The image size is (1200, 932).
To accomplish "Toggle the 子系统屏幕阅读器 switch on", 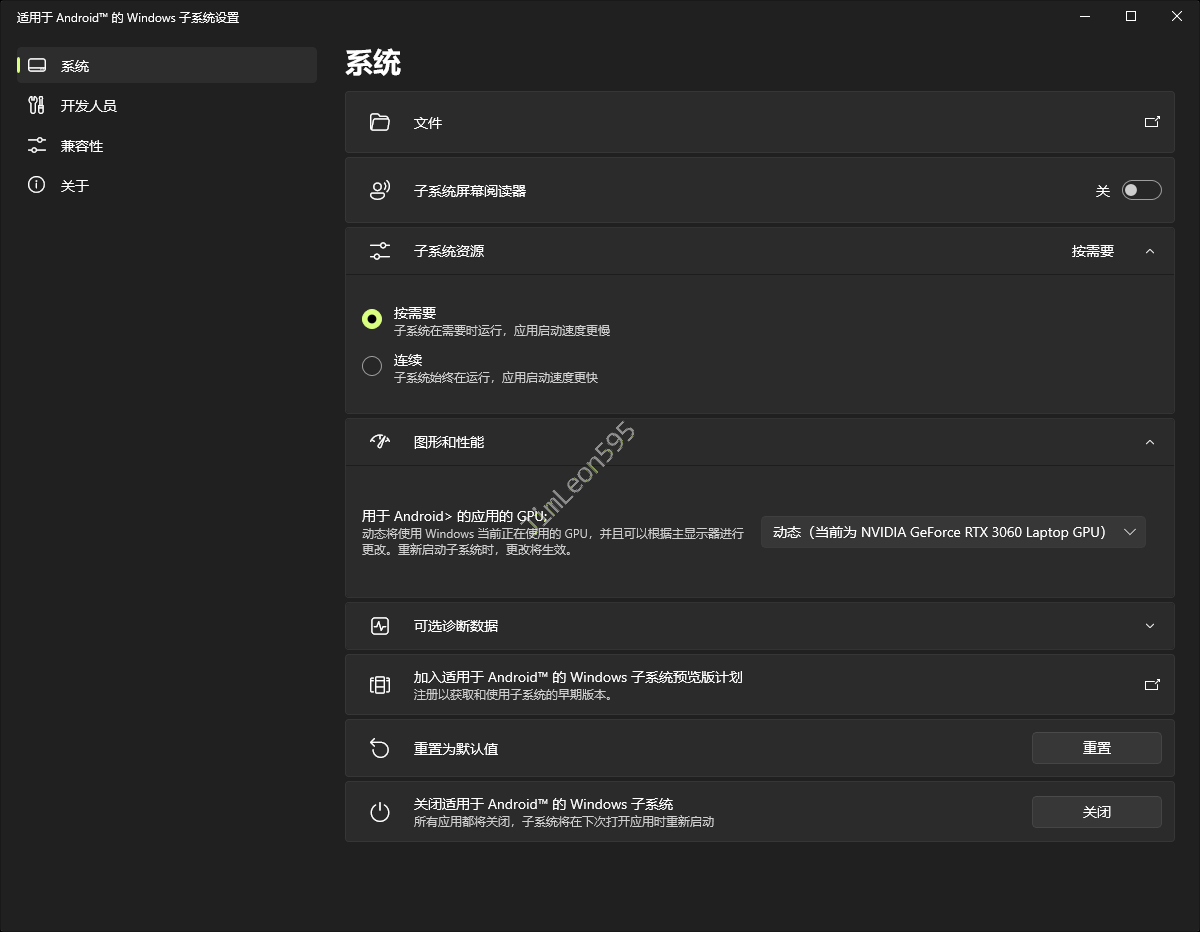I will coord(1141,191).
